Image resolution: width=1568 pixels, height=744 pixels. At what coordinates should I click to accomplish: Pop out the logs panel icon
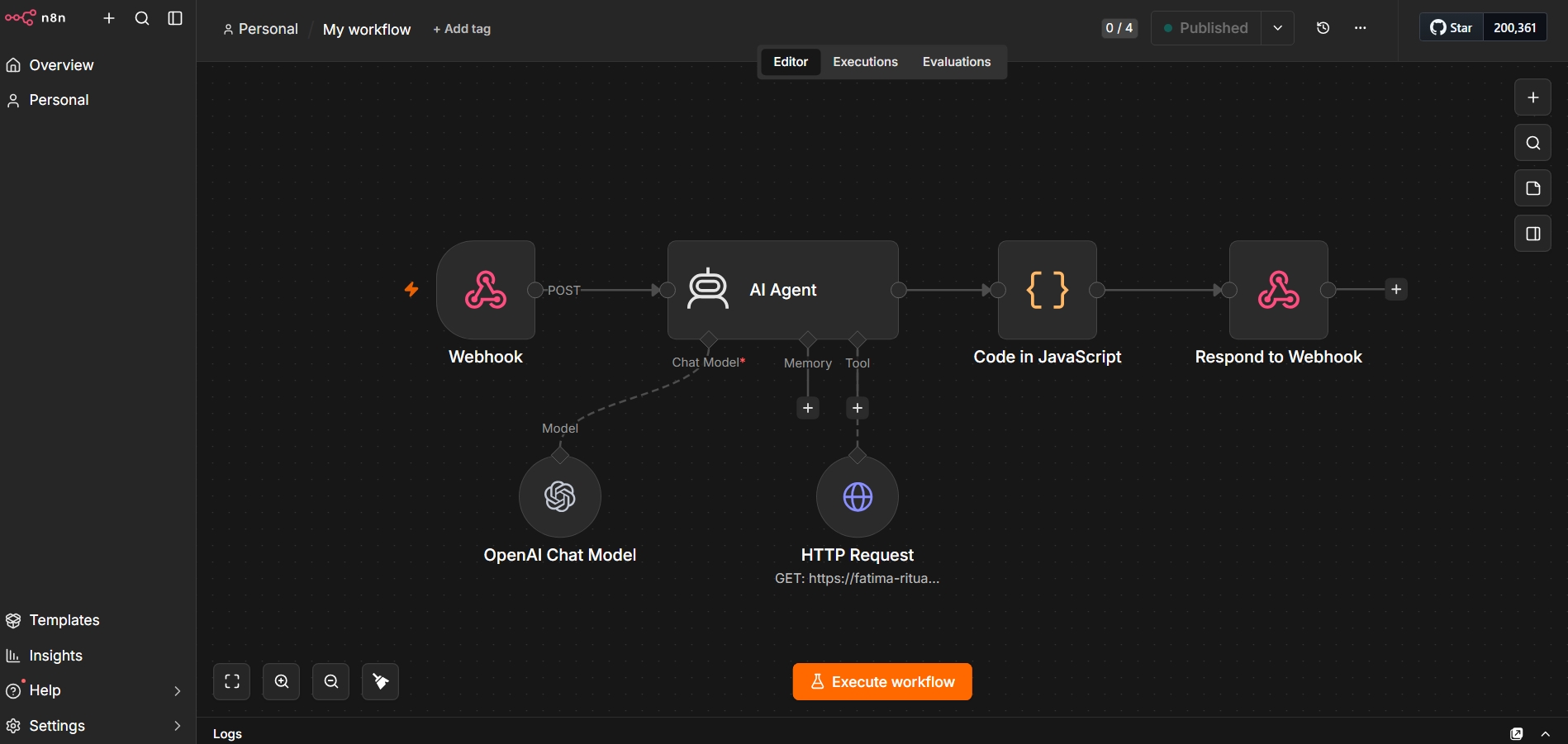[1517, 733]
